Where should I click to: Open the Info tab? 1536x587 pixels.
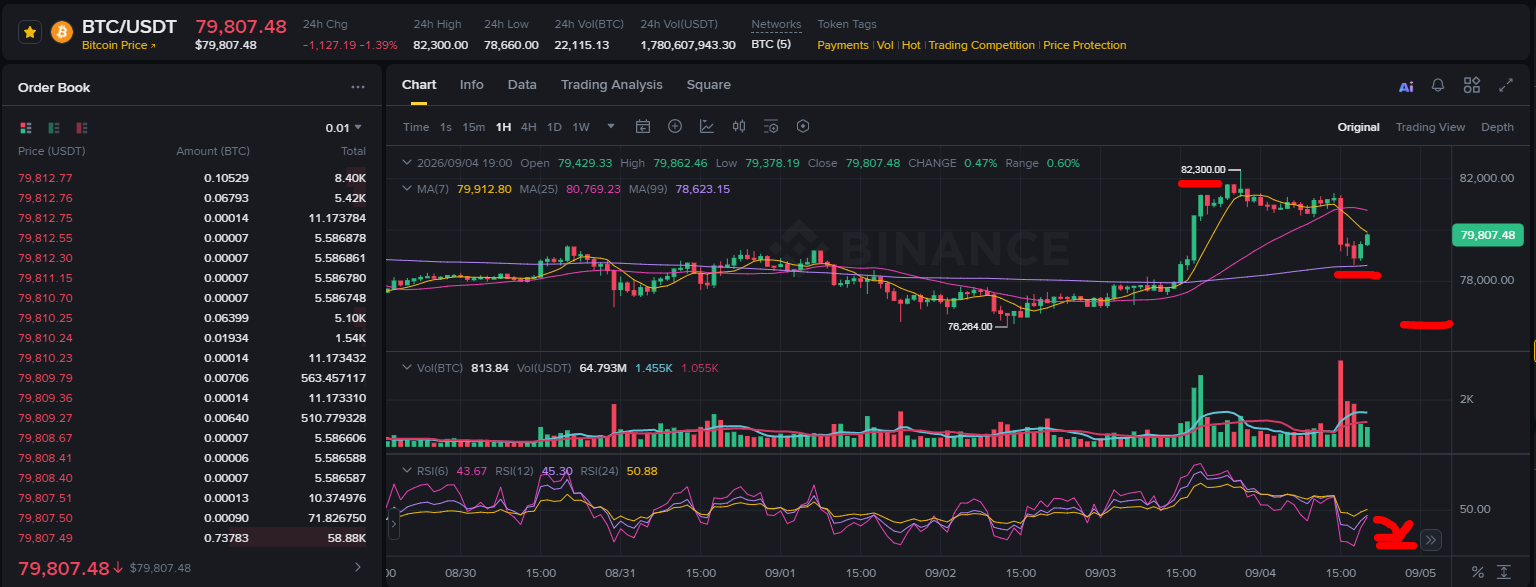[472, 85]
